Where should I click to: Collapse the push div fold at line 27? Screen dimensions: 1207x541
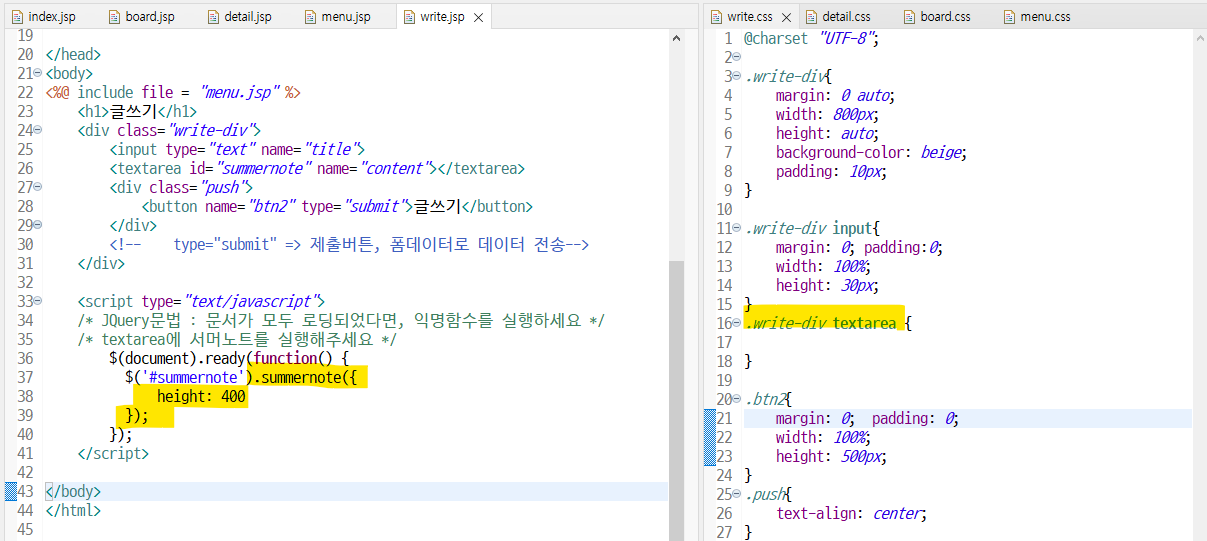pos(37,188)
